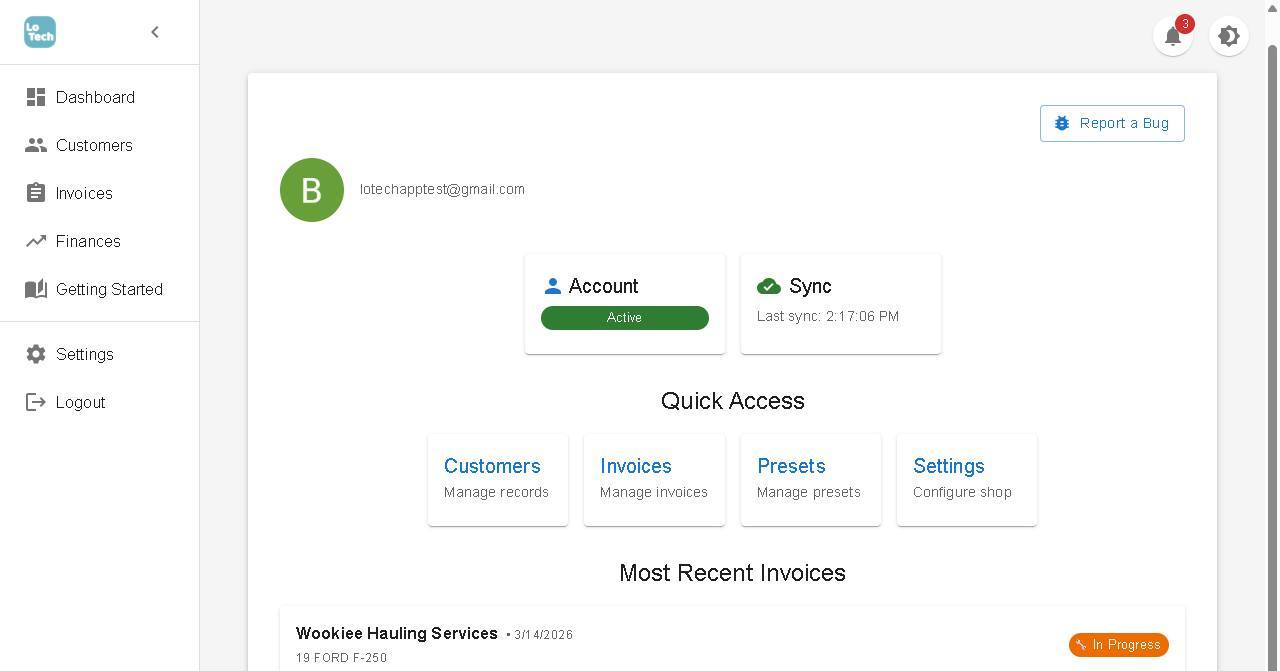Open the Invoices quick access card
Viewport: 1280px width, 671px height.
[x=654, y=480]
